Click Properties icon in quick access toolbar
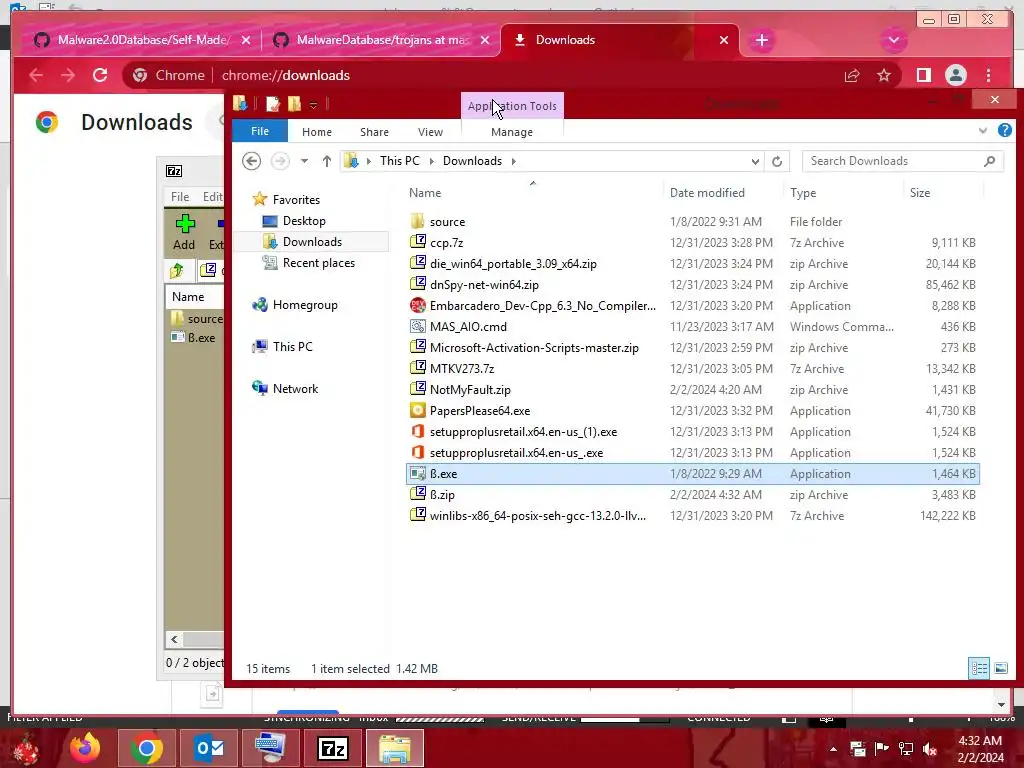1024x768 pixels. click(272, 104)
